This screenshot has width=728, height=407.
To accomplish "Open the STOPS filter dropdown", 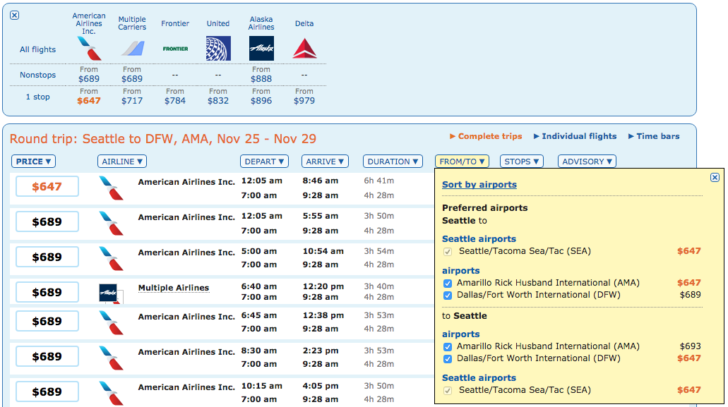I will (522, 162).
